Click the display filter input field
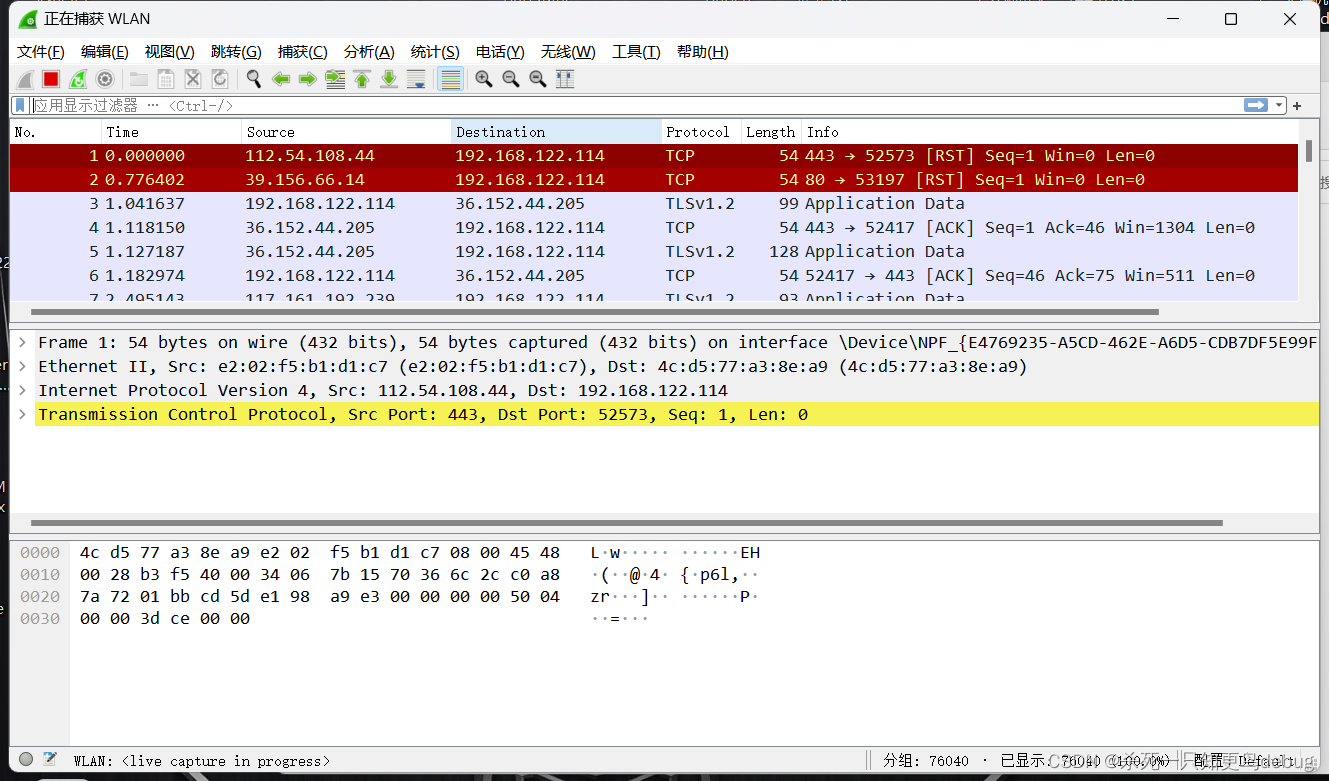 400,105
